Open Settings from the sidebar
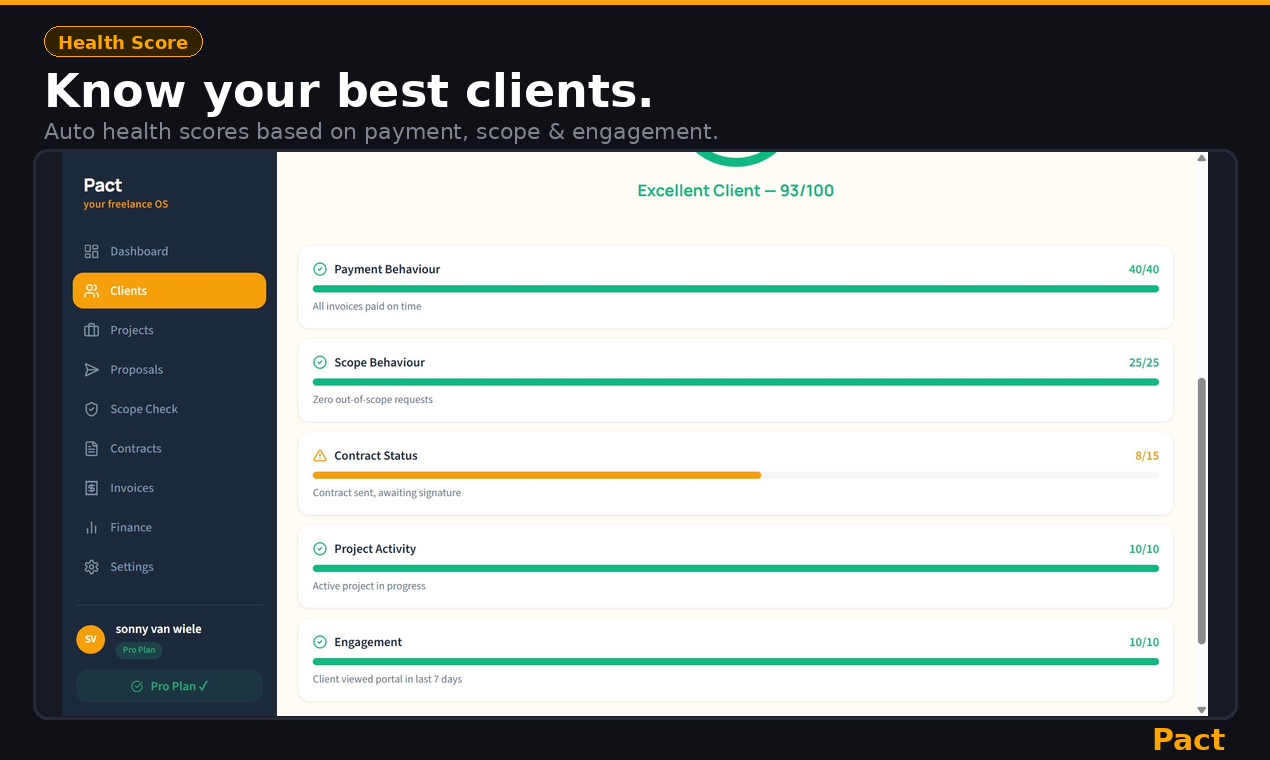 169,567
